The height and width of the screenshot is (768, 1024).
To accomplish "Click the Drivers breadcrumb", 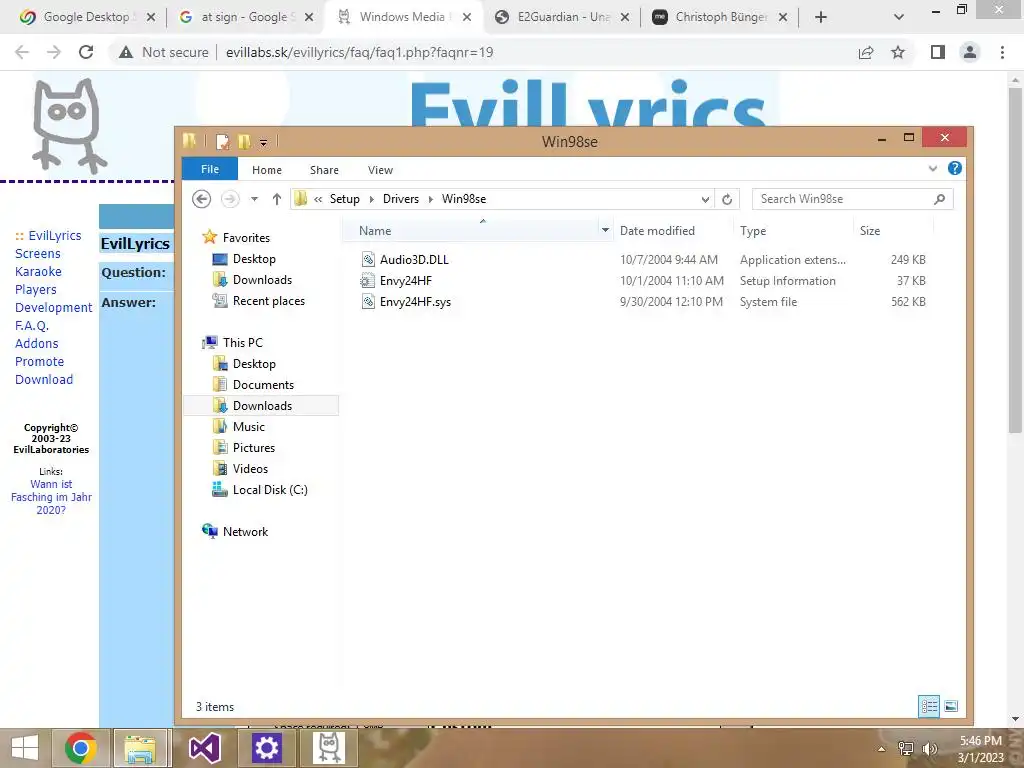I will click(400, 199).
